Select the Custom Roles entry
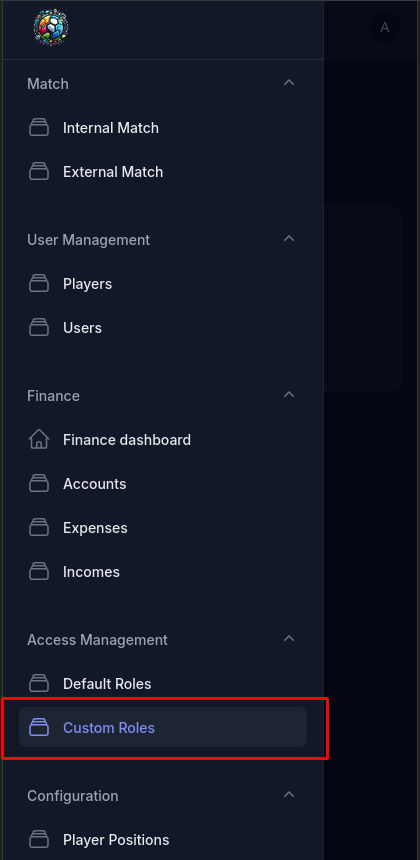Screen dimensions: 420x860 tap(163, 728)
